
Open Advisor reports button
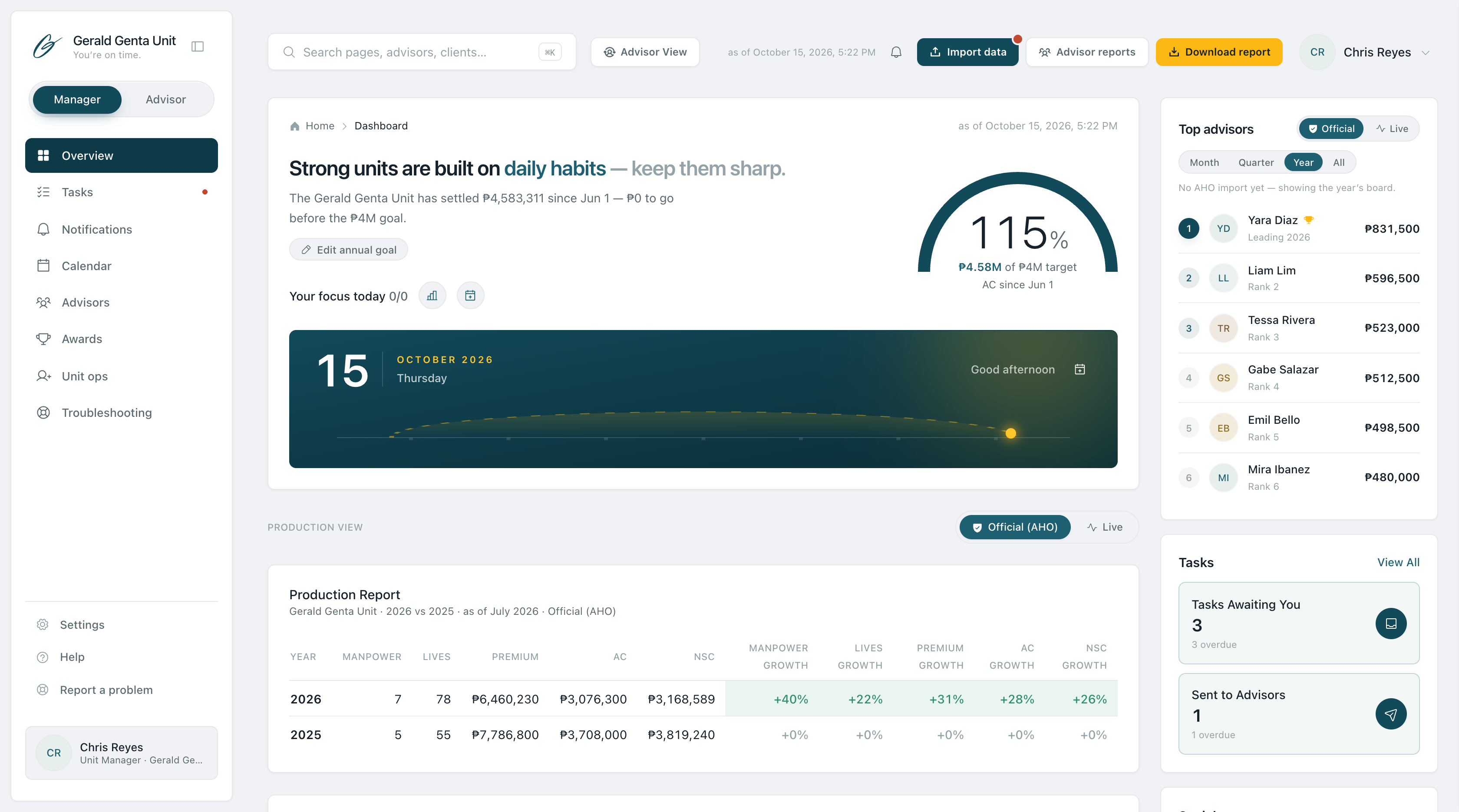point(1087,52)
